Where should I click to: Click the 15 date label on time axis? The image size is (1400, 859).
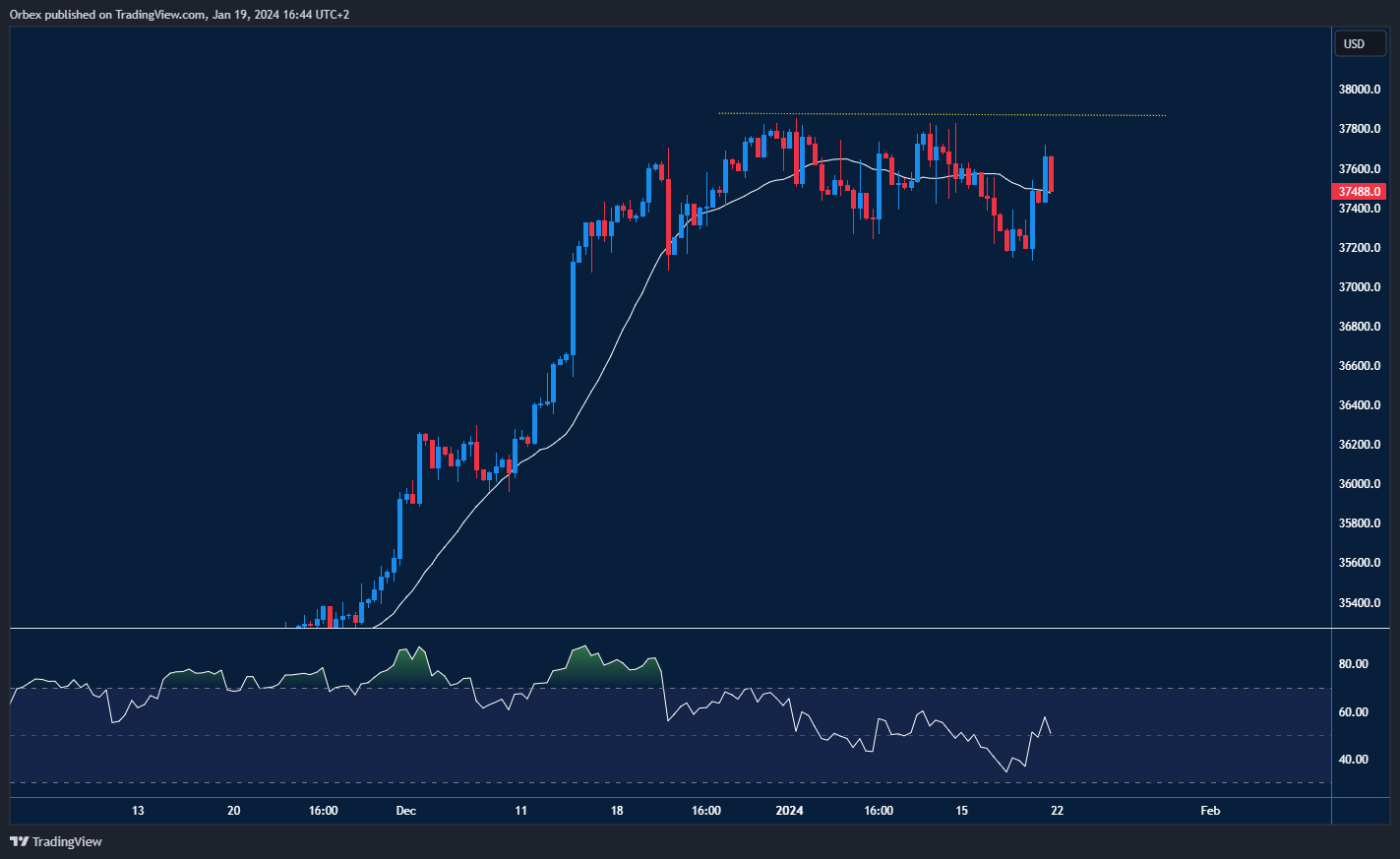pos(961,810)
